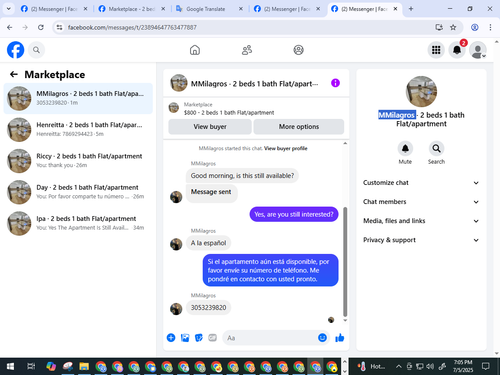
Task: Open the notifications bell with badge
Action: (x=457, y=50)
